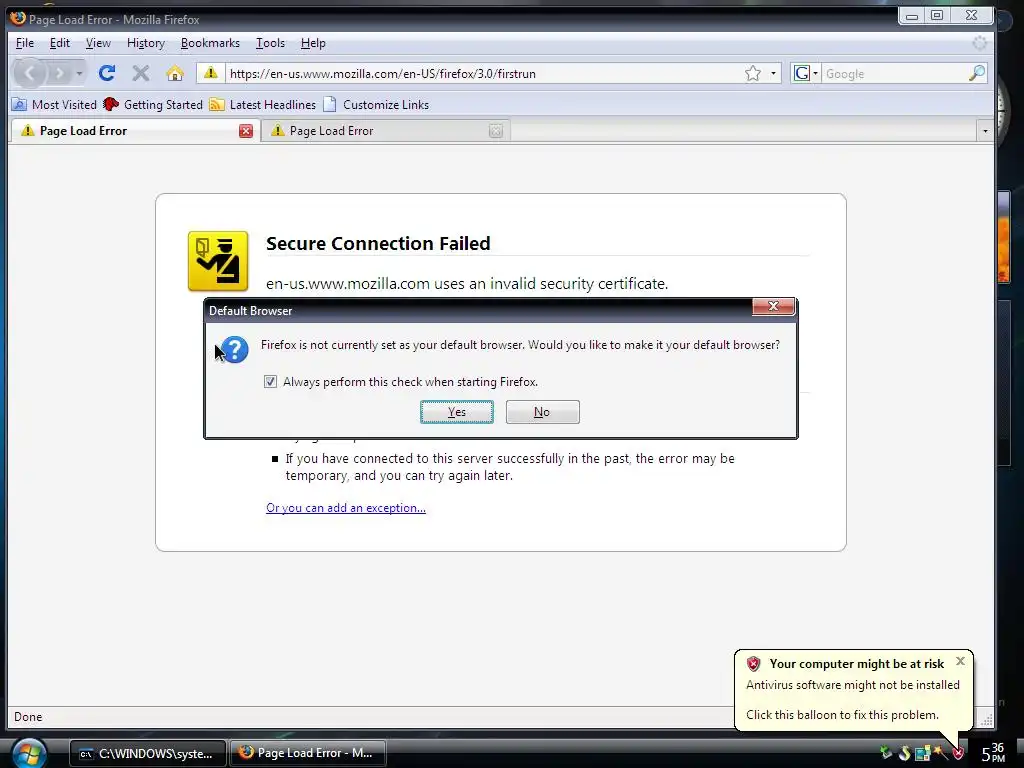Close the second Page Load Error tab
The height and width of the screenshot is (768, 1024).
pos(496,131)
